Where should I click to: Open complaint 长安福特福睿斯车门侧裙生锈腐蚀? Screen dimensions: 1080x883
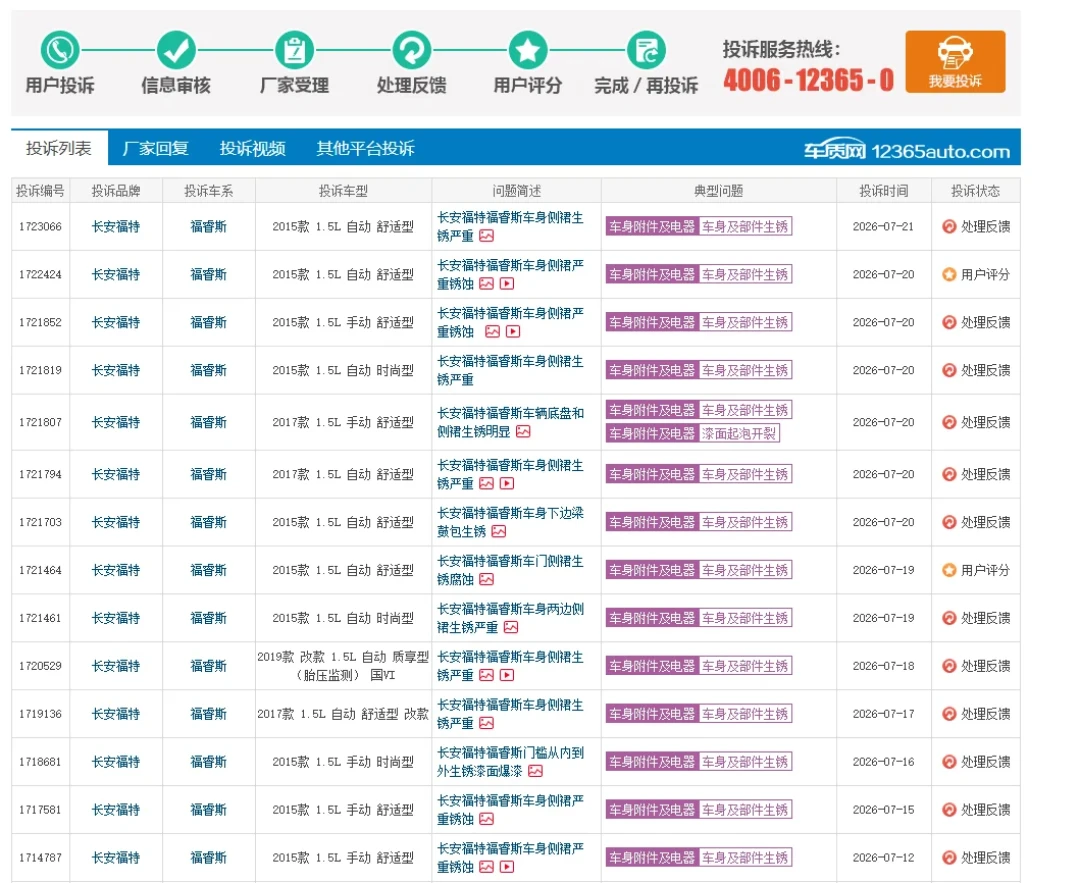[510, 570]
